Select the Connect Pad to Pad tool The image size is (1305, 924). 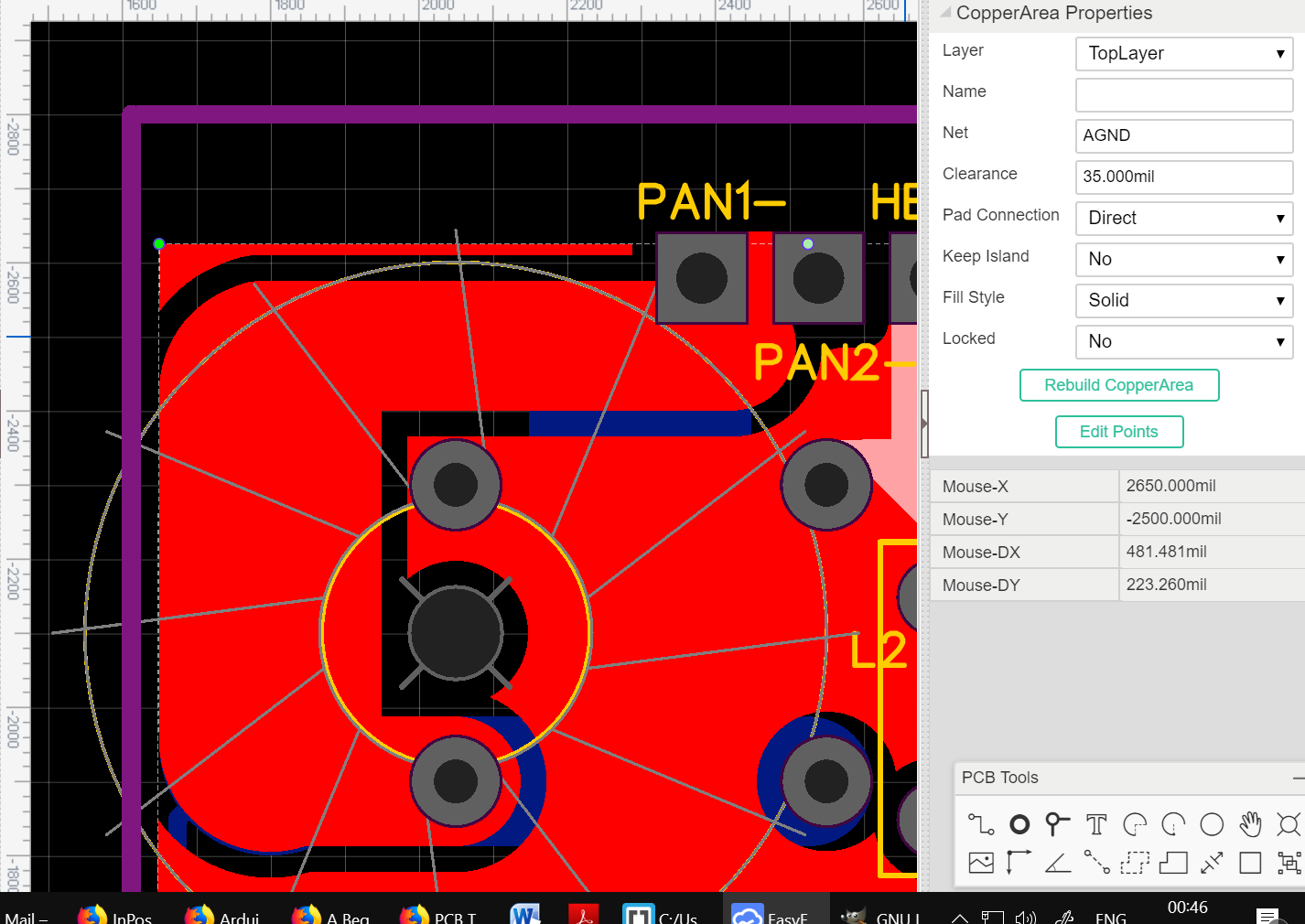pyautogui.click(x=1096, y=863)
